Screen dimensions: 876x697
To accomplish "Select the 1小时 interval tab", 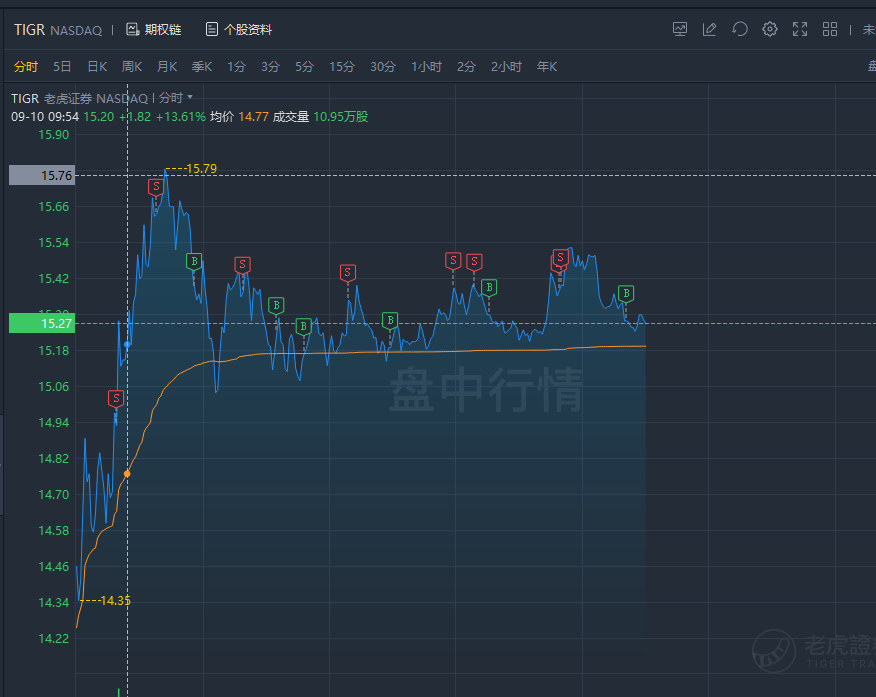I will pos(426,66).
